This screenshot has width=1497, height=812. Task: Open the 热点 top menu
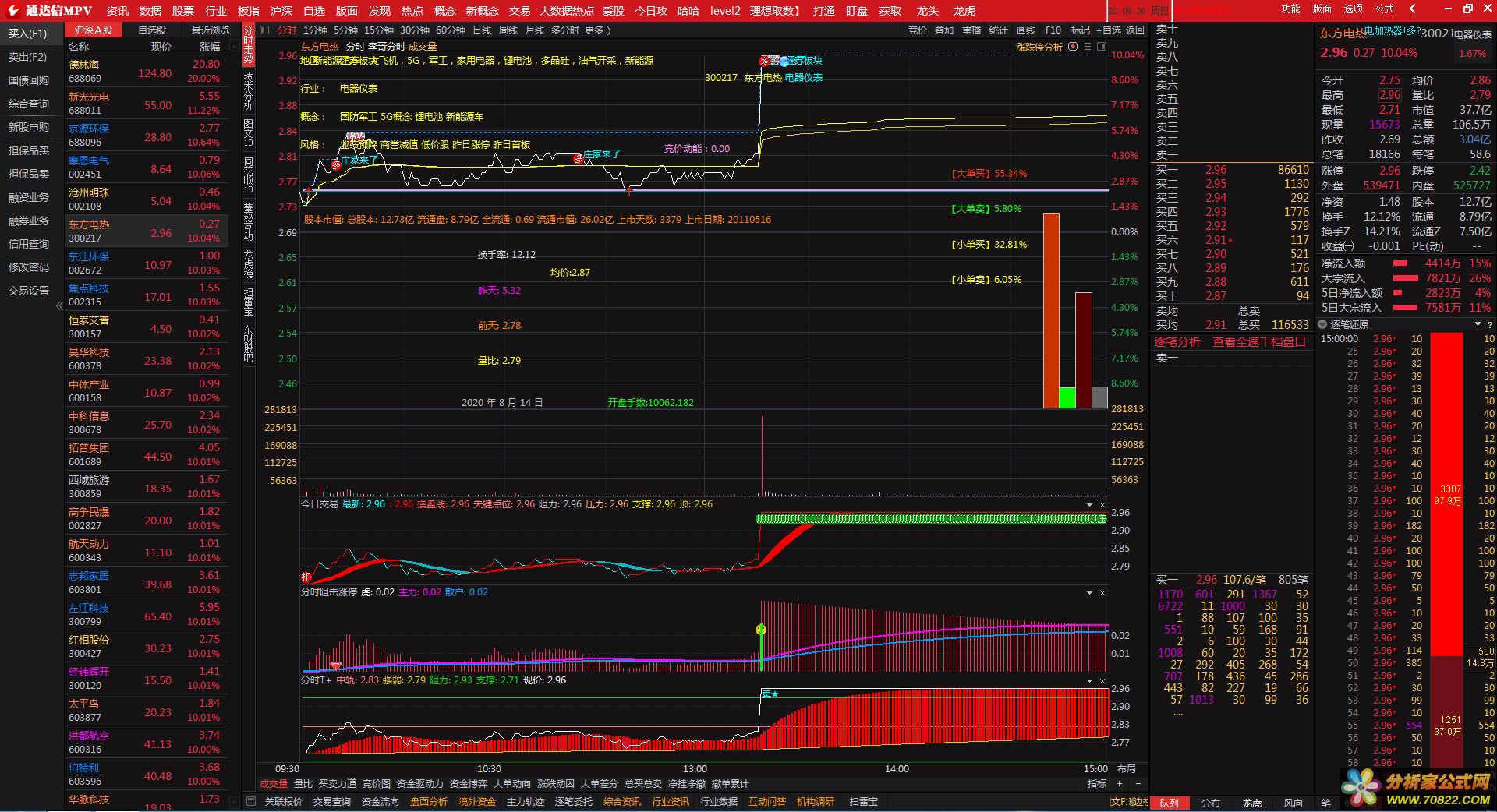click(x=412, y=11)
